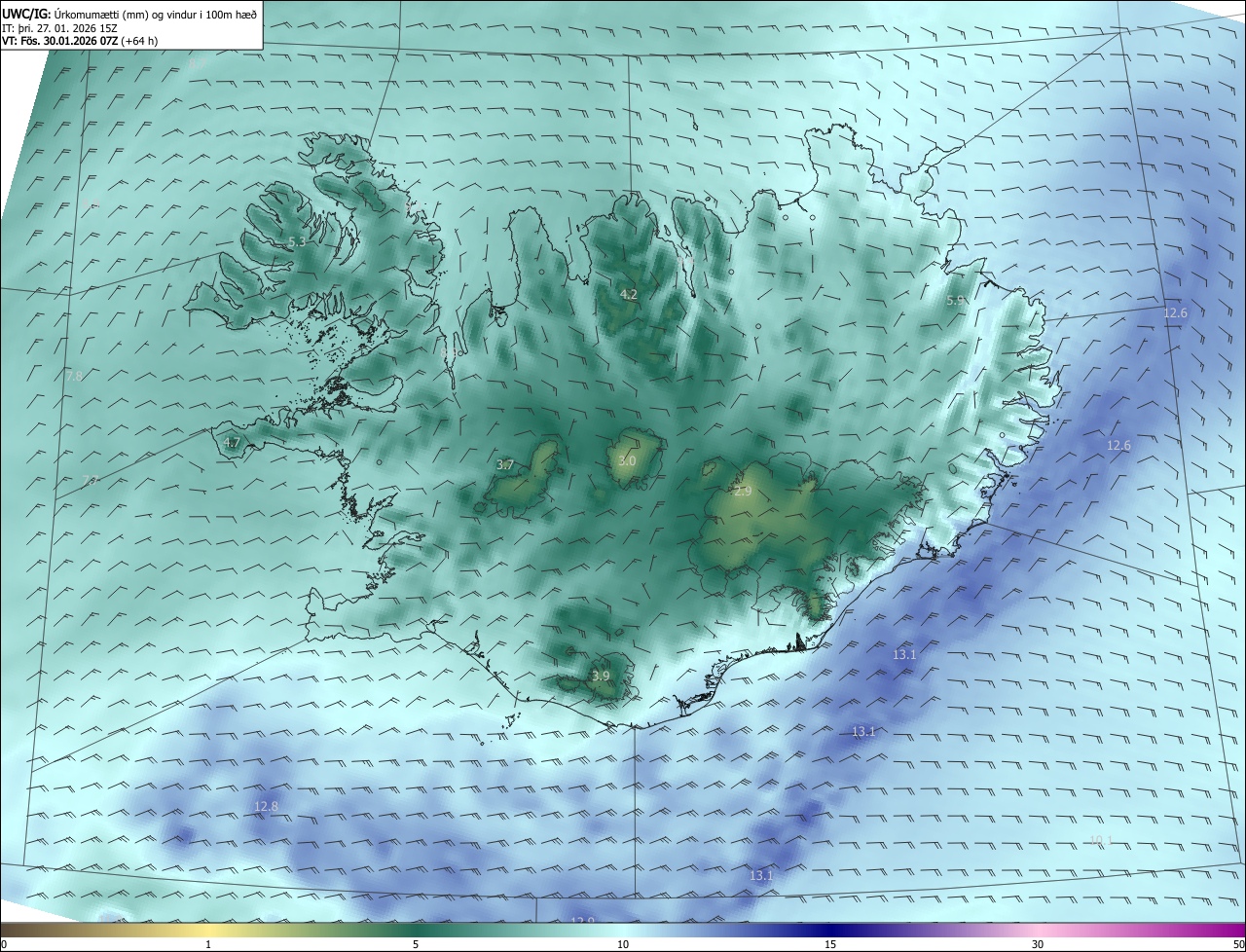Viewport: 1246px width, 952px height.
Task: Click the "IT: þri. 27. 01. 2026 15Z" line
Action: pyautogui.click(x=61, y=27)
